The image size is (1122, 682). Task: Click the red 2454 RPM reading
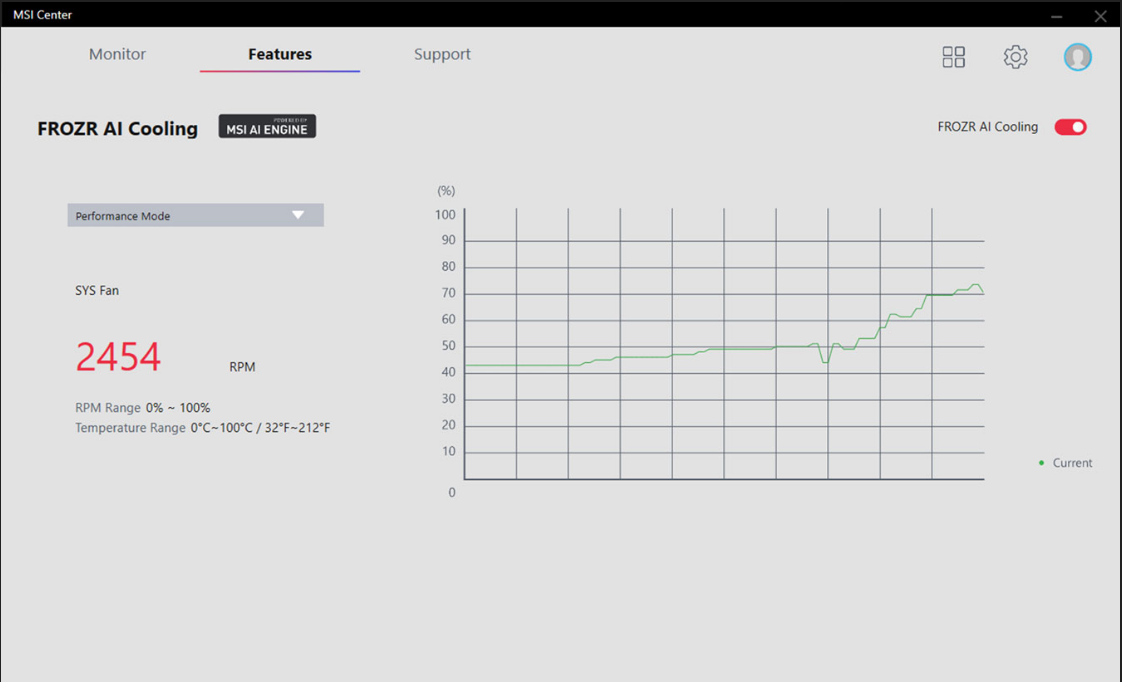[118, 357]
